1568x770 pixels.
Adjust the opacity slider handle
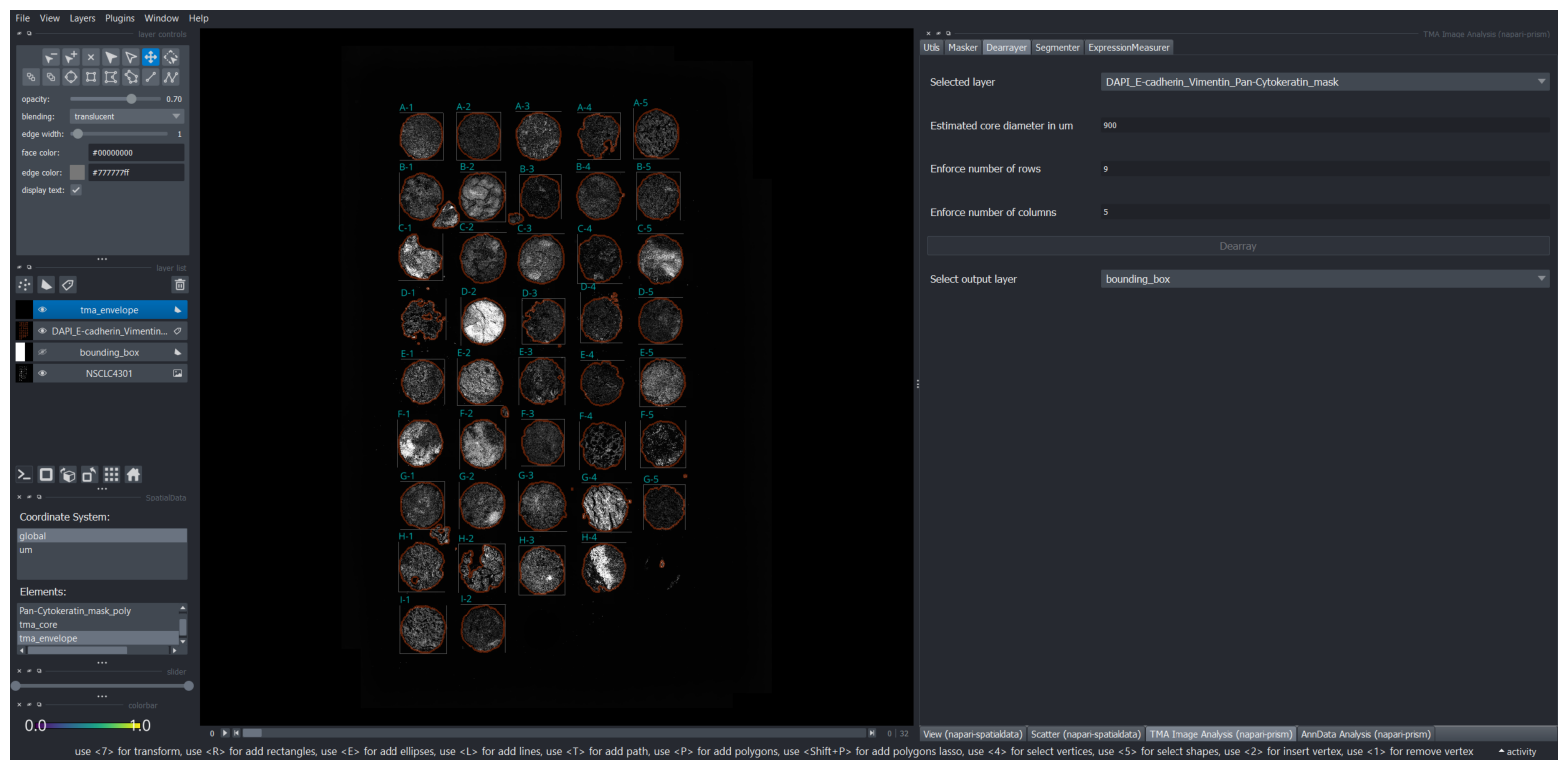pos(131,99)
